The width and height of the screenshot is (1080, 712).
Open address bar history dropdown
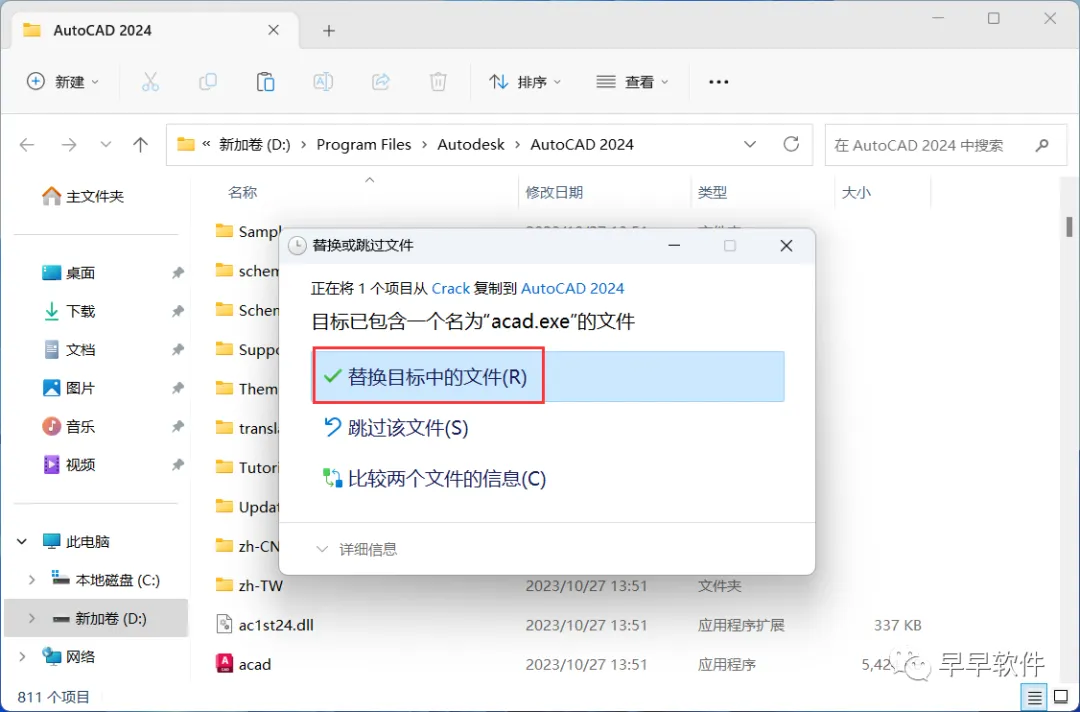(750, 145)
